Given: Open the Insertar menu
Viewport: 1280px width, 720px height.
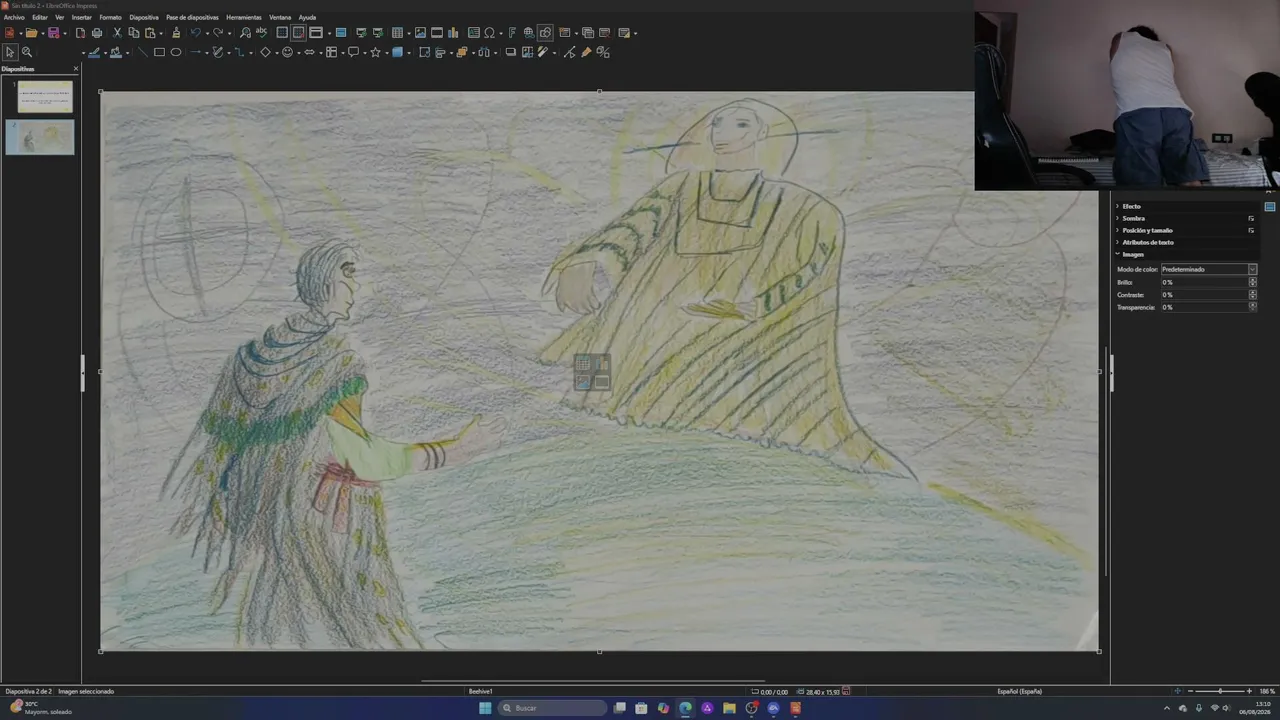Looking at the screenshot, I should coord(82,17).
